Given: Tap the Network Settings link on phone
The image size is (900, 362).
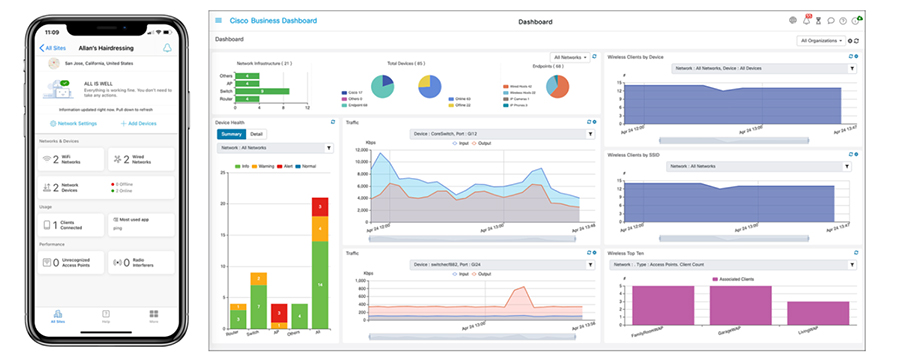Looking at the screenshot, I should click(x=73, y=123).
